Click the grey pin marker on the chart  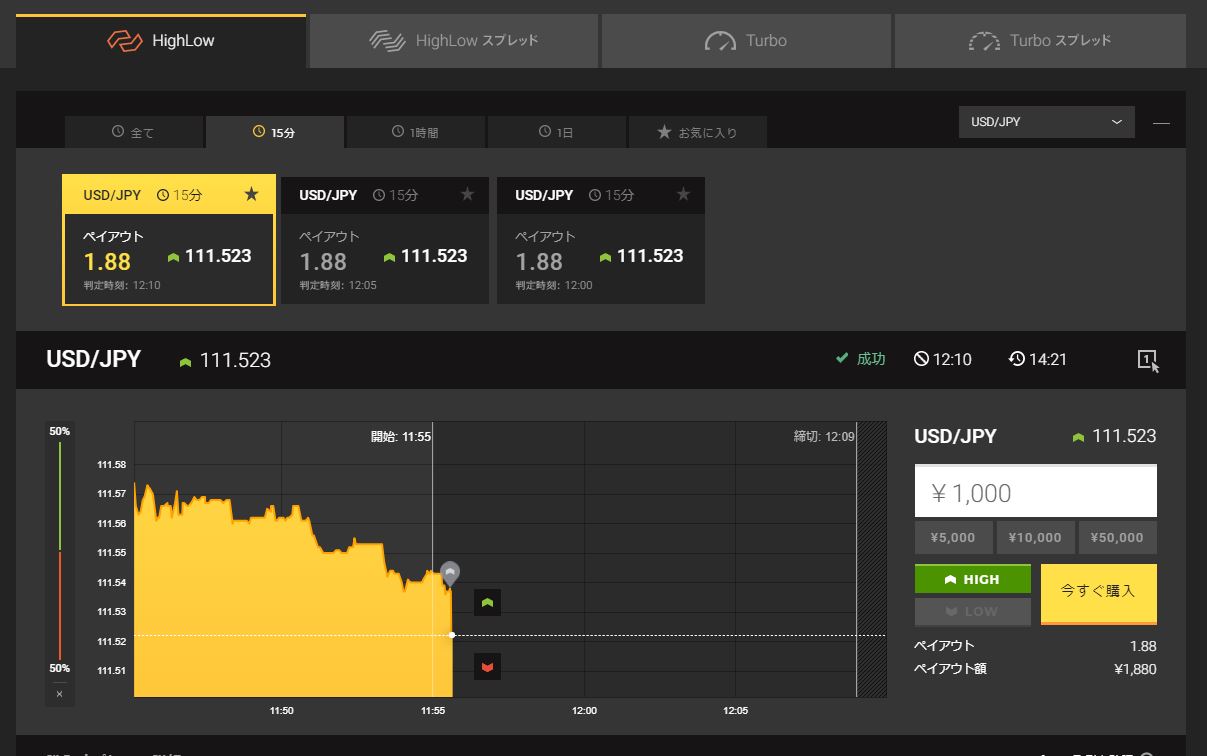[450, 574]
